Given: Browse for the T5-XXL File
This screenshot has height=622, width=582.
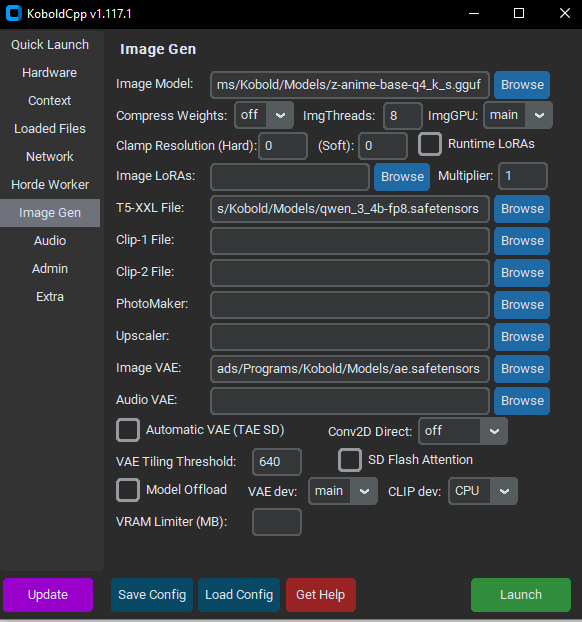Looking at the screenshot, I should pyautogui.click(x=522, y=209).
